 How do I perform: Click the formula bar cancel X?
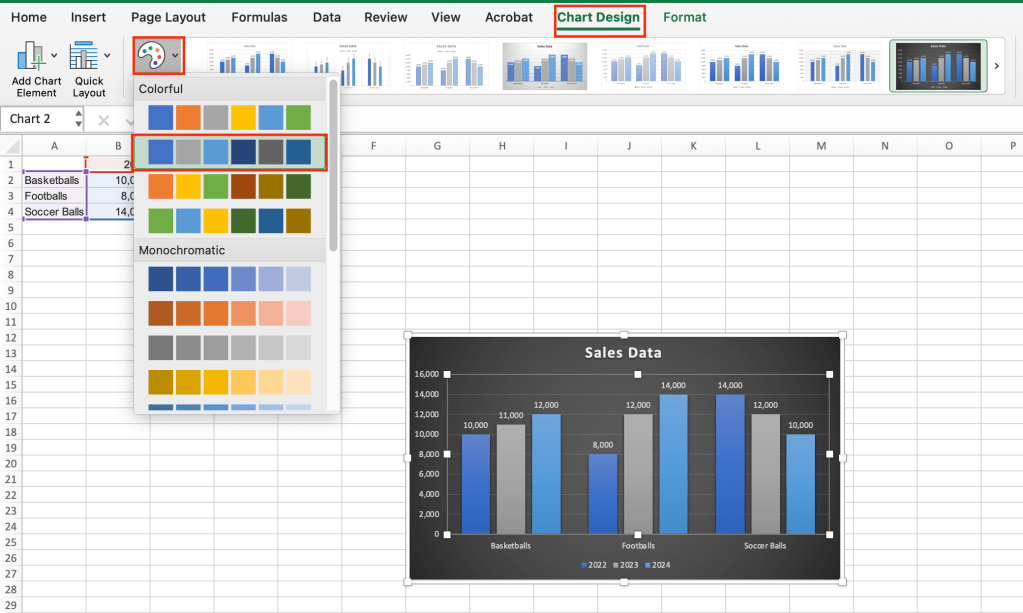[104, 121]
